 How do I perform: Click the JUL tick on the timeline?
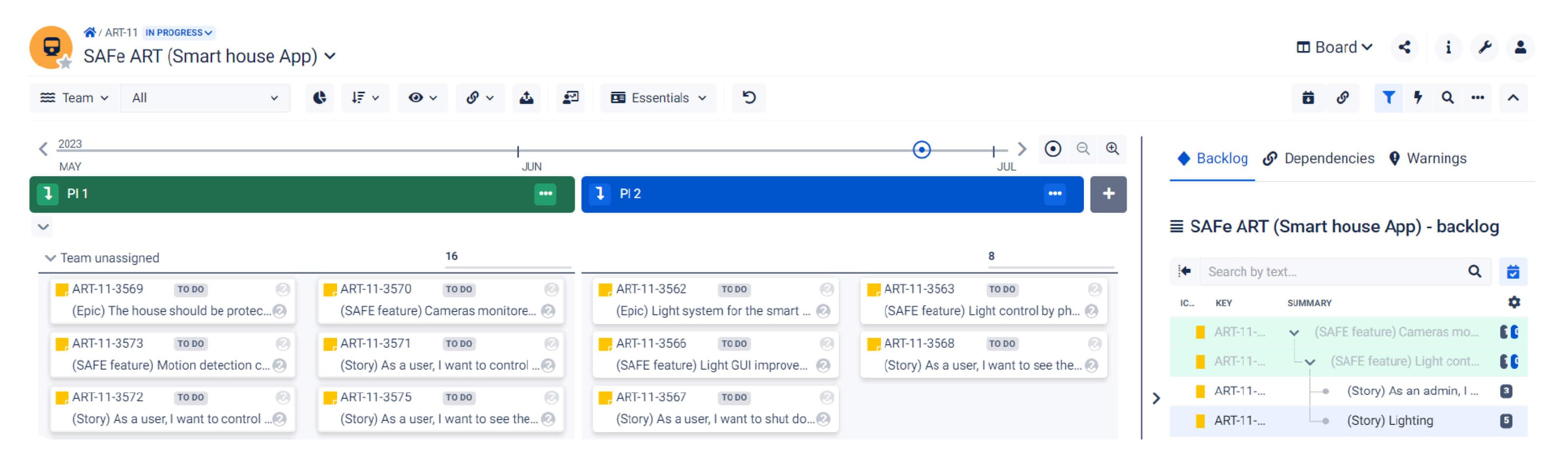(x=993, y=151)
